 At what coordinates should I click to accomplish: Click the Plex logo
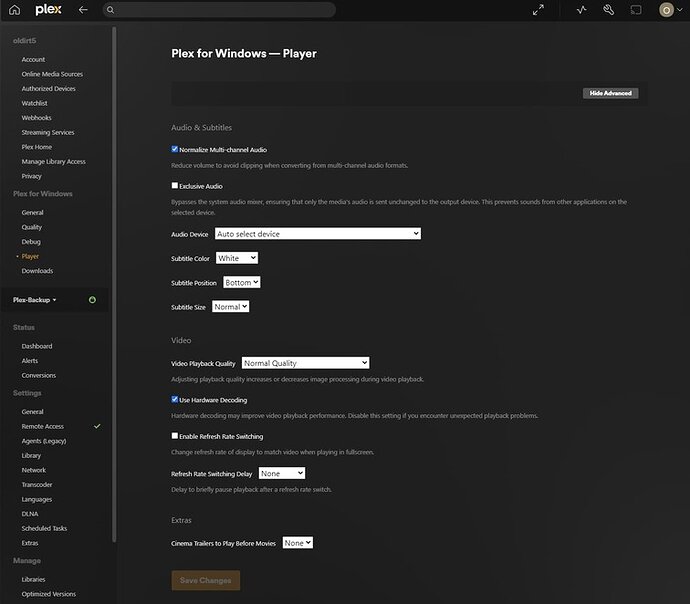coord(48,10)
